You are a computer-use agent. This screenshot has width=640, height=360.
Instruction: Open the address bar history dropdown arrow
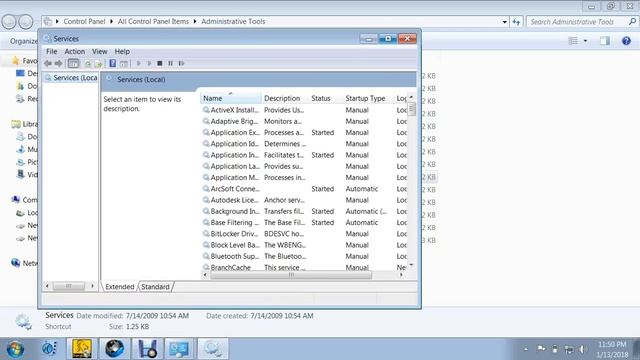(x=504, y=22)
